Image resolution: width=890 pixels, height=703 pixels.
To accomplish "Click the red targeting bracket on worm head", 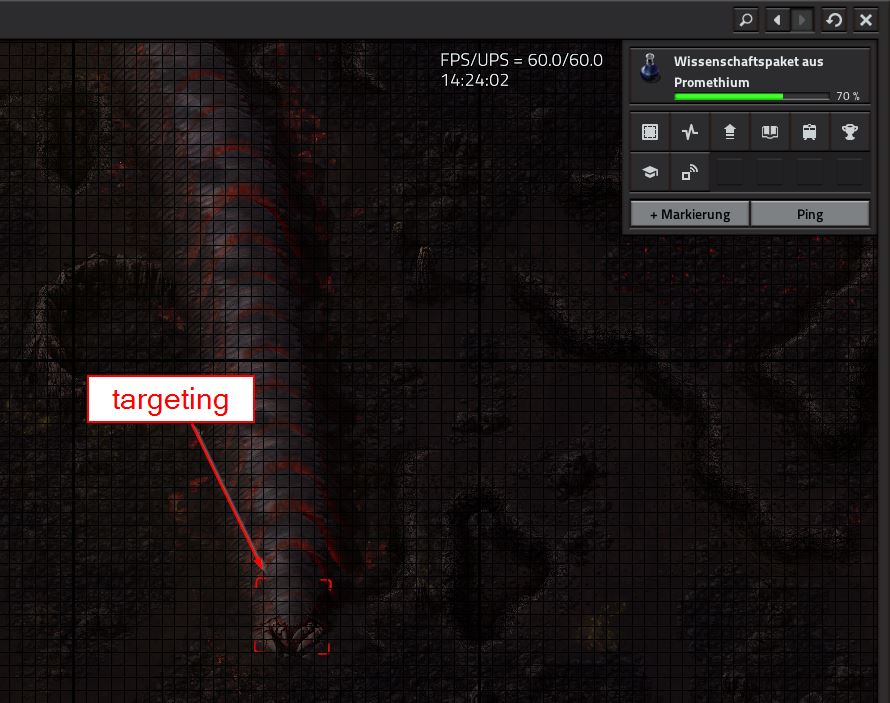I will (x=292, y=615).
